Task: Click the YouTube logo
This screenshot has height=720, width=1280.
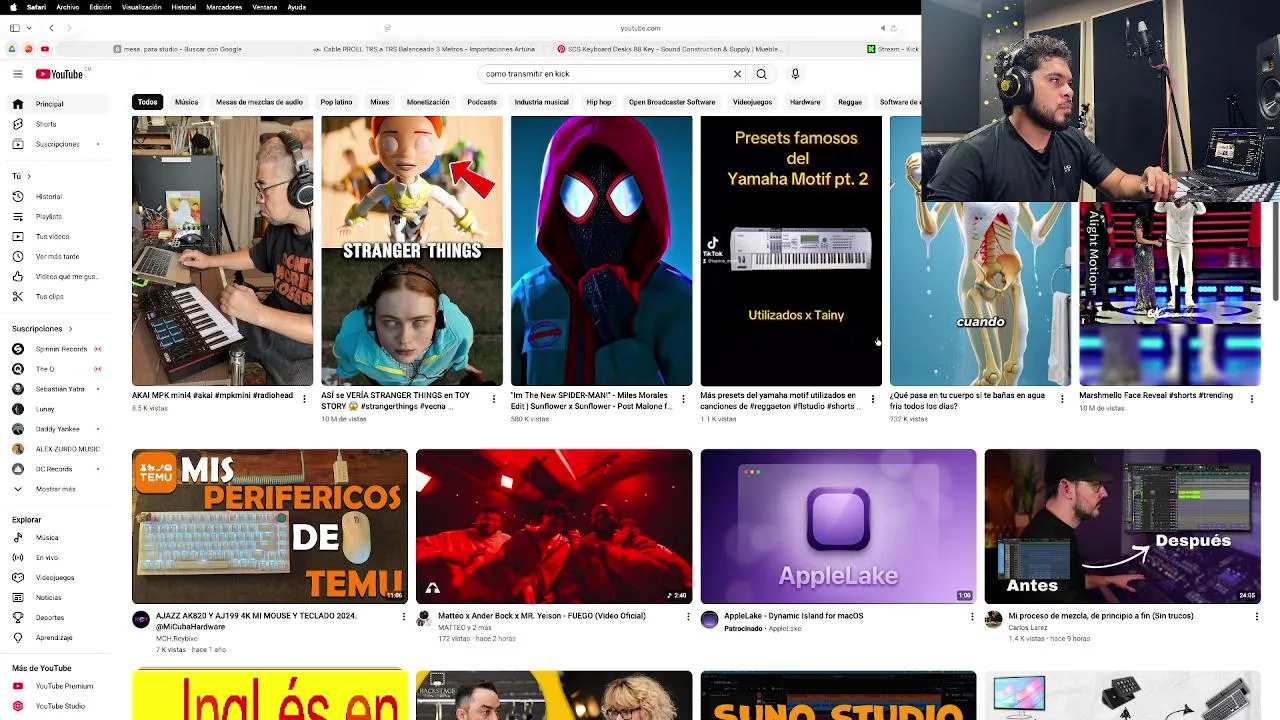Action: coord(60,74)
